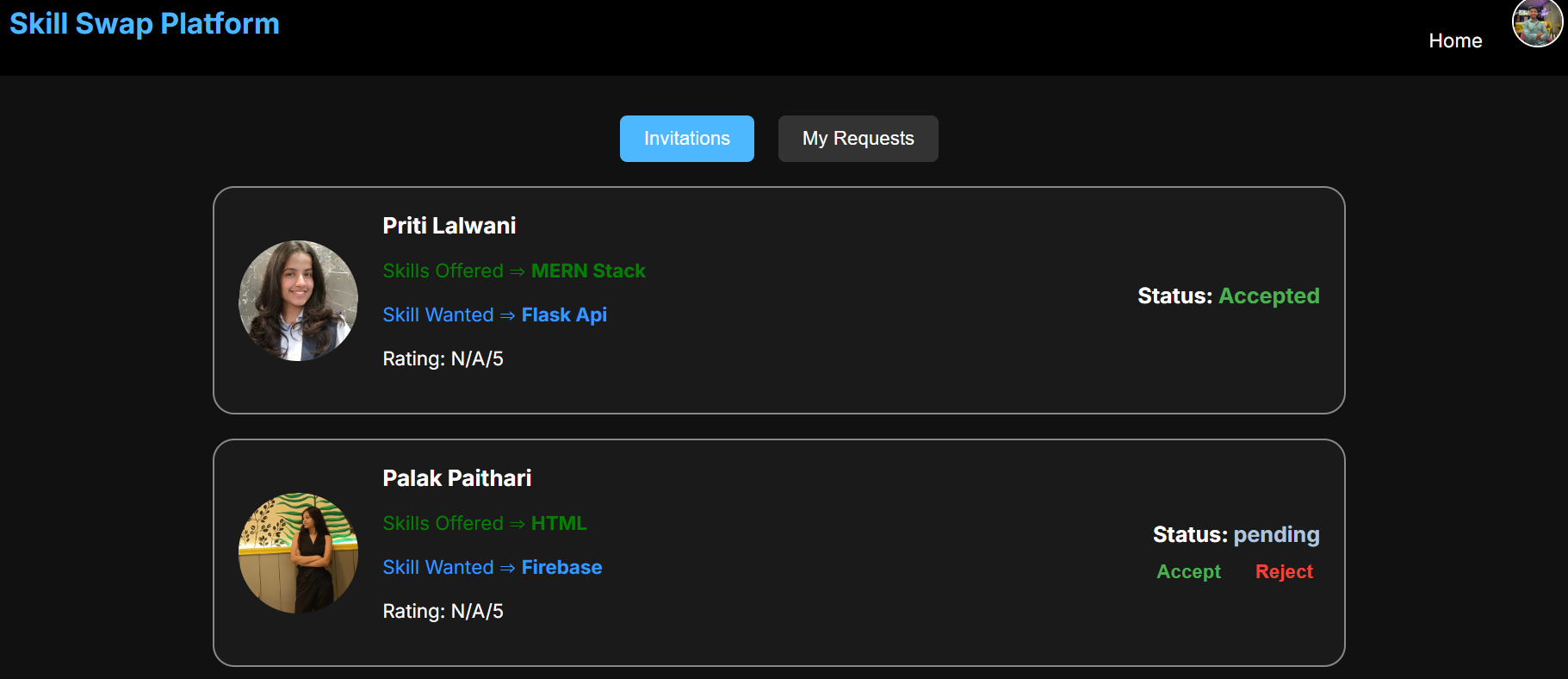Accept Palak Paithari's swap invitation

[x=1188, y=571]
